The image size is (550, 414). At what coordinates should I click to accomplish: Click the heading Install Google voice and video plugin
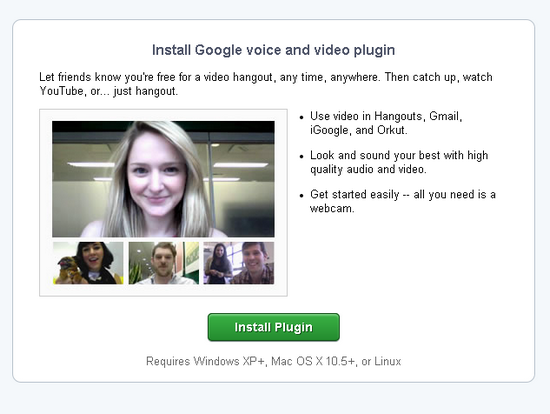[274, 50]
